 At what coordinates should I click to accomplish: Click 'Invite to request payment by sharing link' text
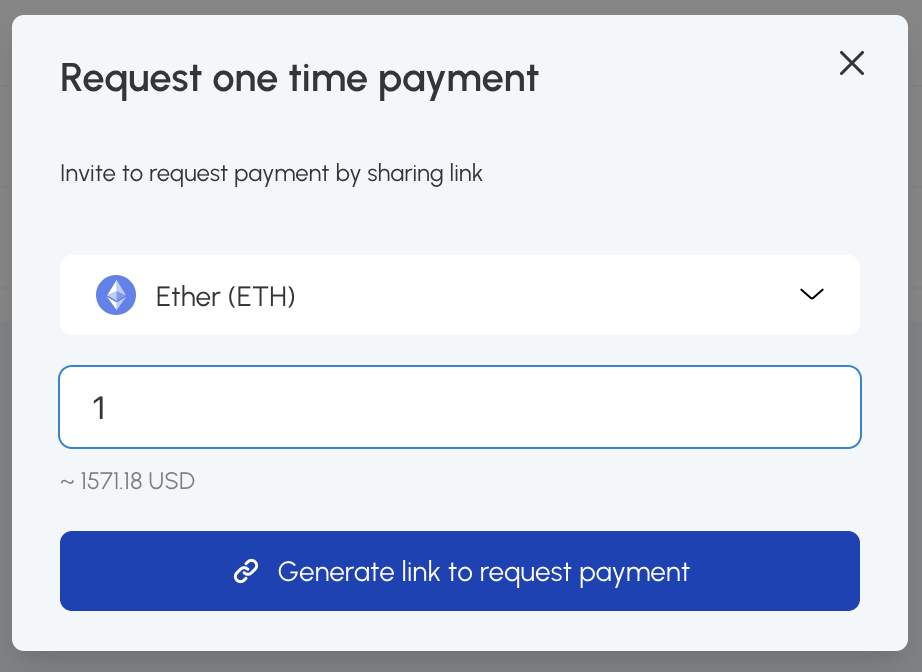click(271, 173)
